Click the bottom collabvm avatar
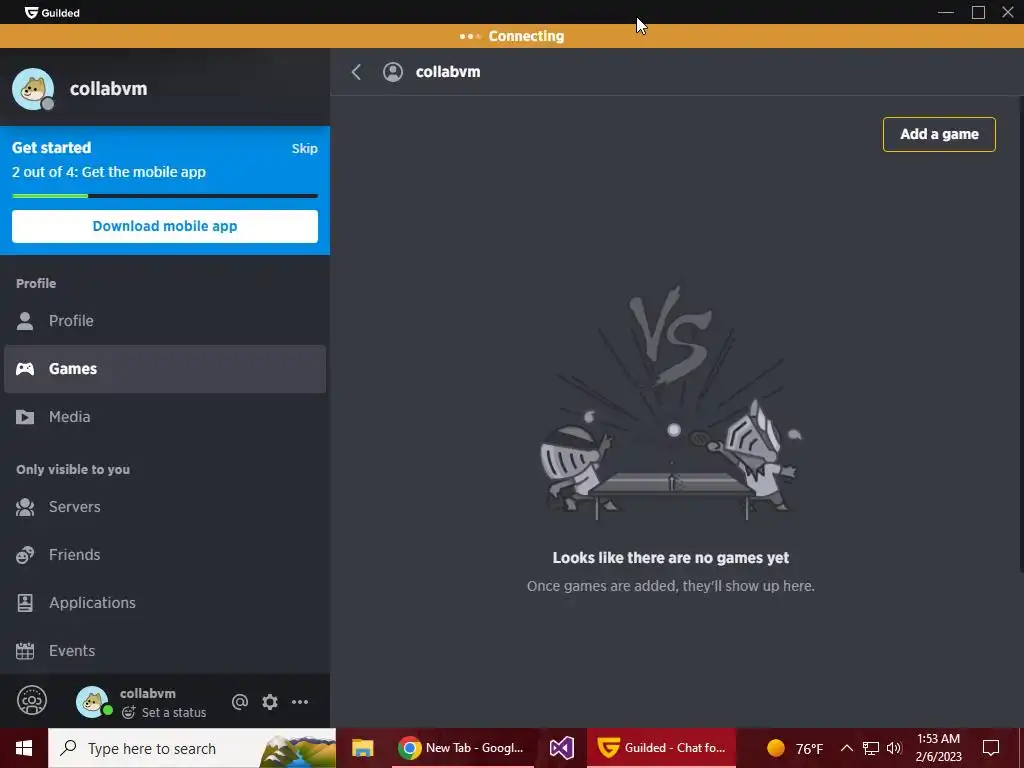Image resolution: width=1024 pixels, height=768 pixels. 92,702
